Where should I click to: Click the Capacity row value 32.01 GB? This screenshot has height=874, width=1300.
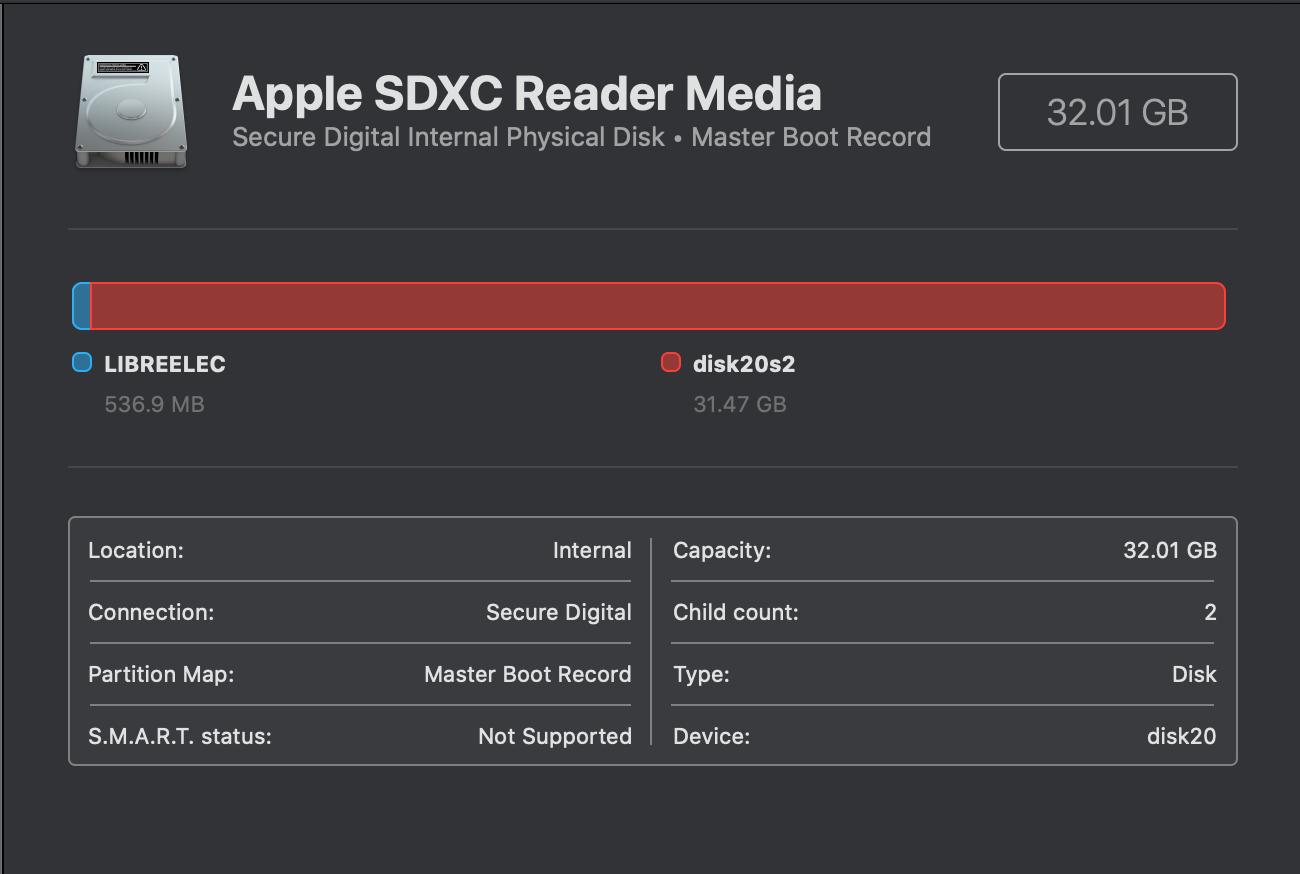[1169, 550]
